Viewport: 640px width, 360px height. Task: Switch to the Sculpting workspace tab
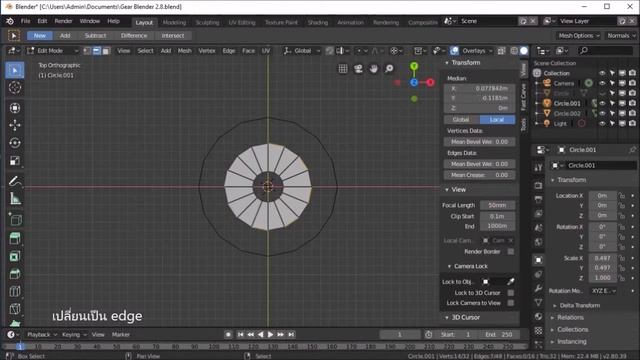[207, 22]
